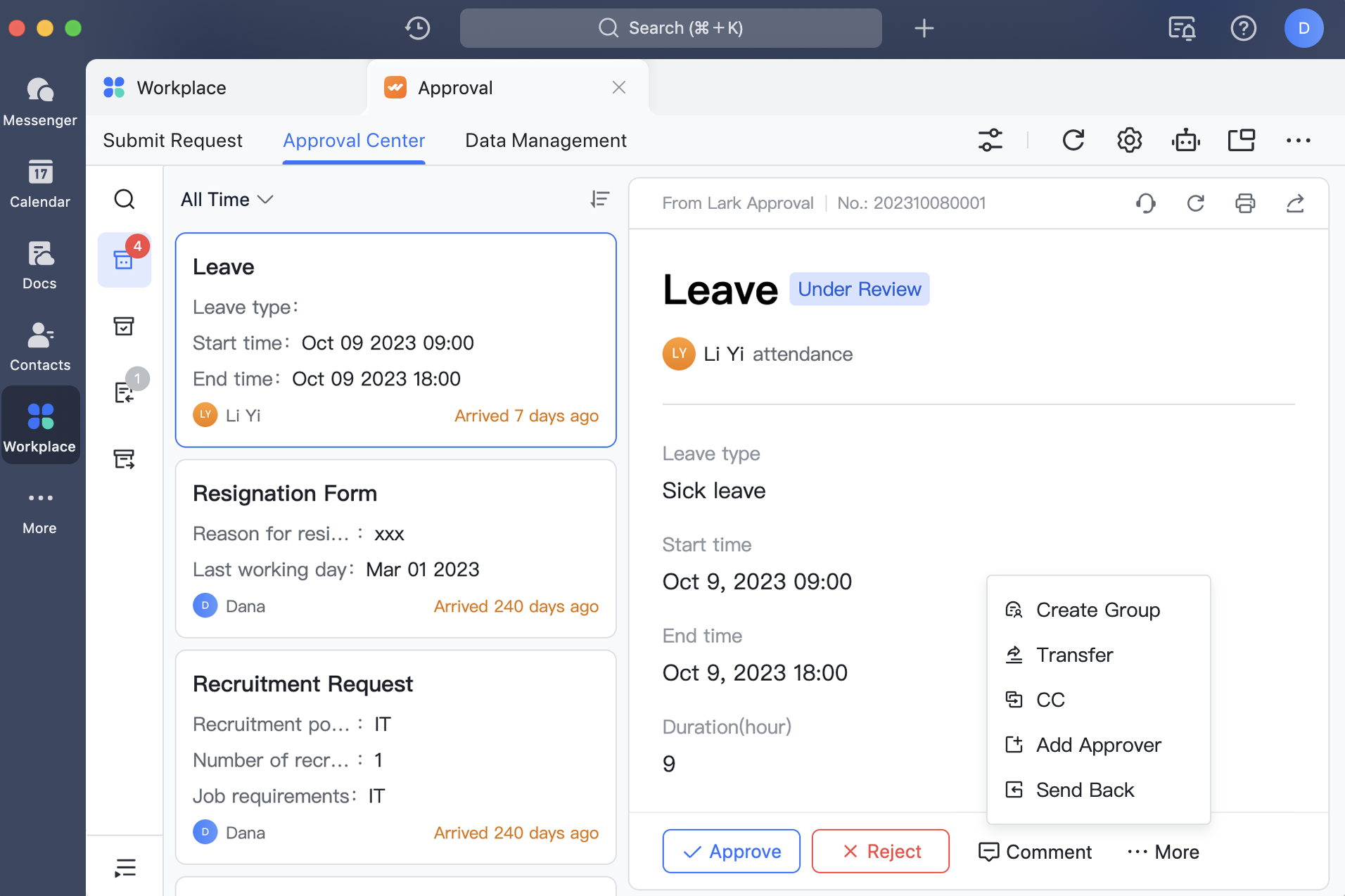Open Approval settings gear

point(1129,140)
